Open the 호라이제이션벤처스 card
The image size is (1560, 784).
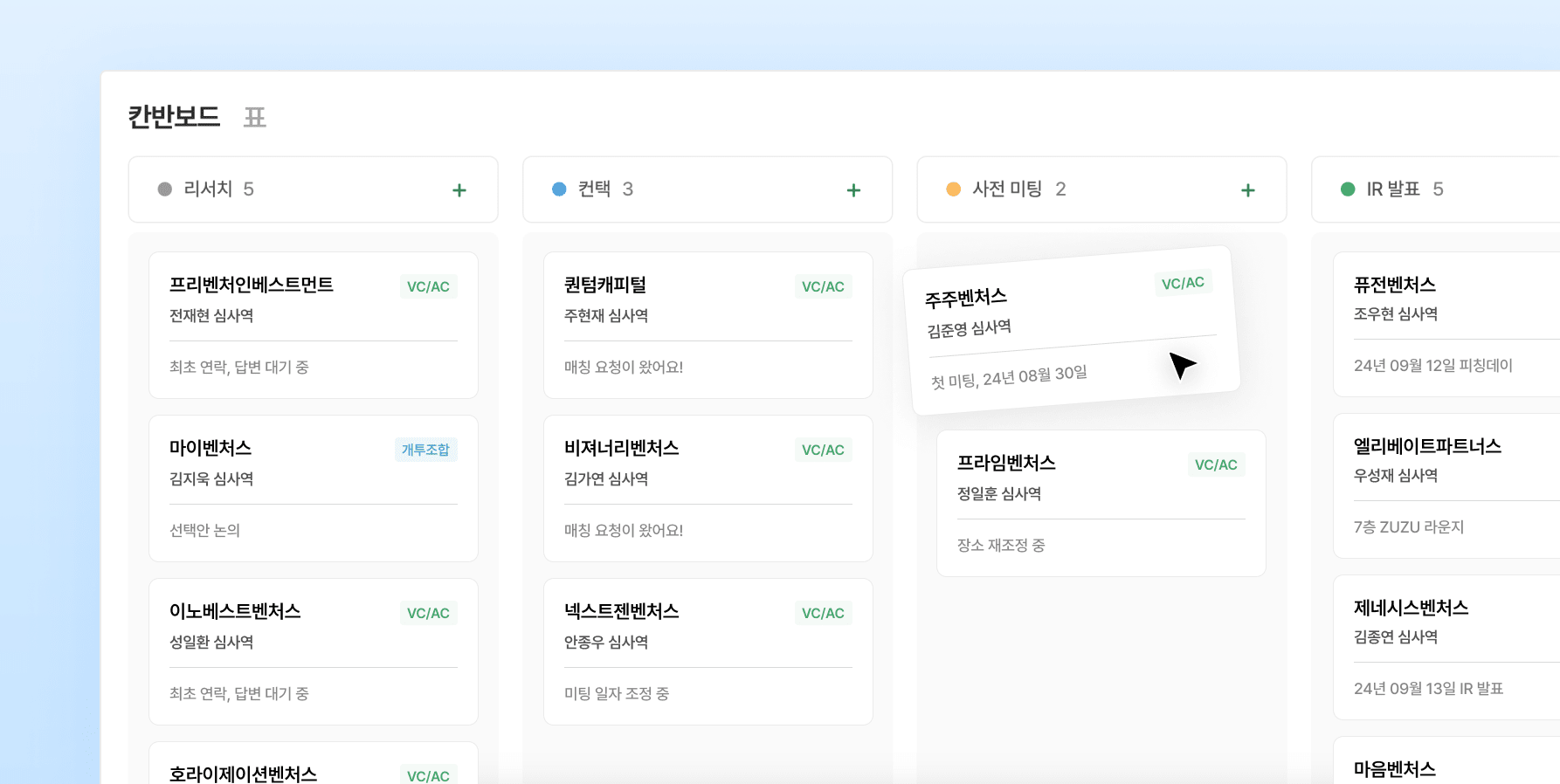pos(314,763)
